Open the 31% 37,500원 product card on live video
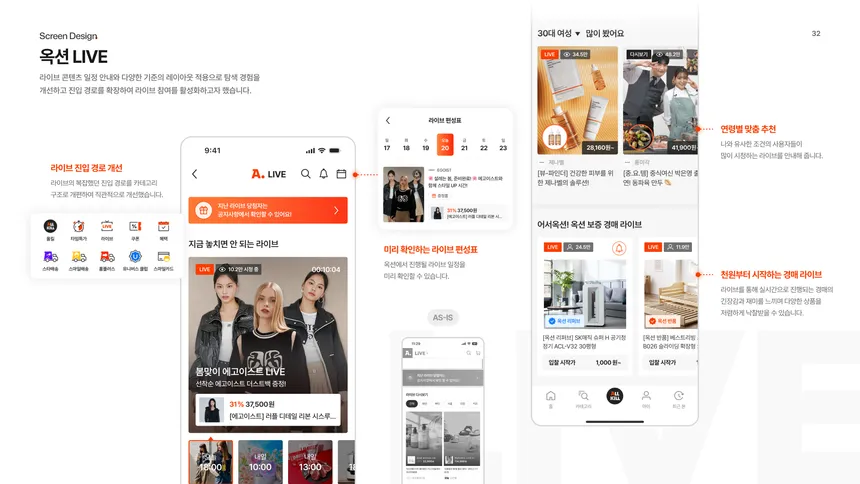The width and height of the screenshot is (860, 484). (268, 410)
